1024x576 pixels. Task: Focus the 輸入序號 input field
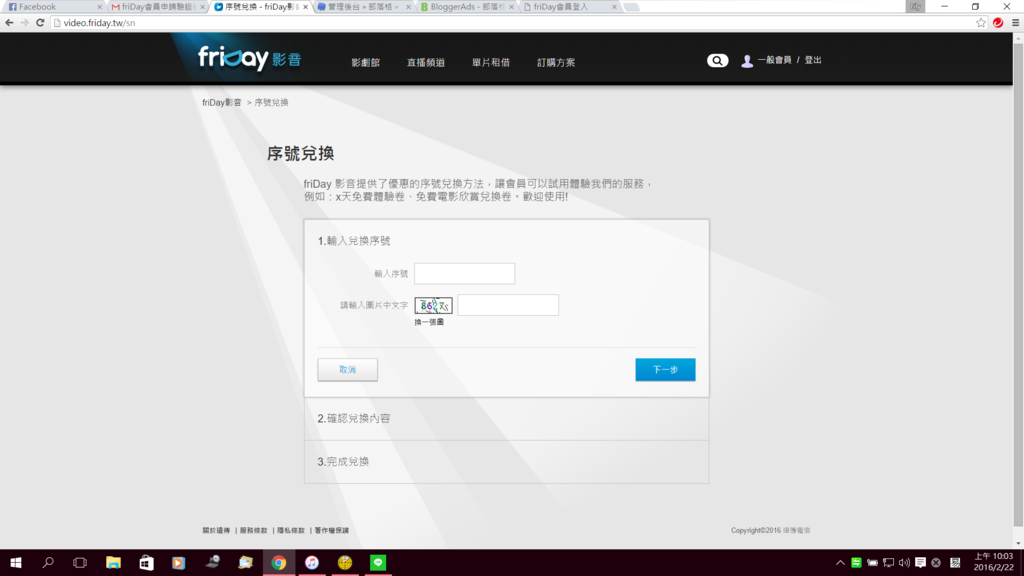click(464, 274)
